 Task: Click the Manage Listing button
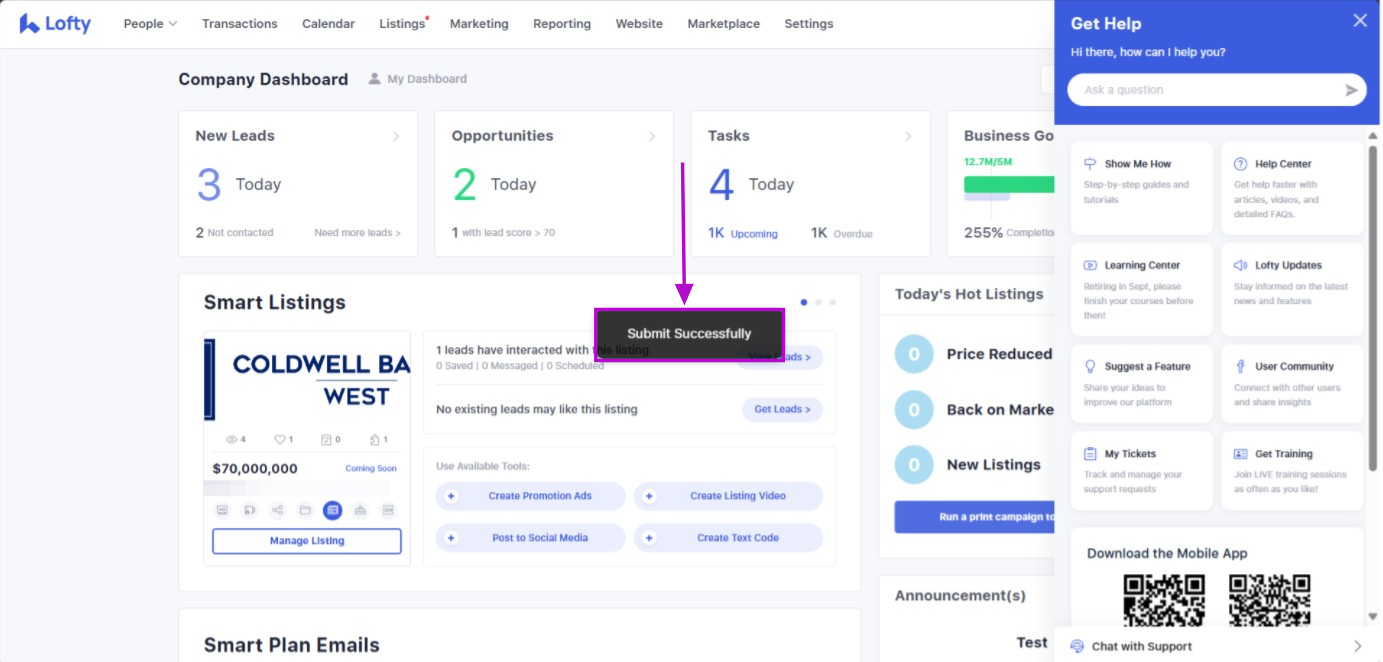click(306, 541)
